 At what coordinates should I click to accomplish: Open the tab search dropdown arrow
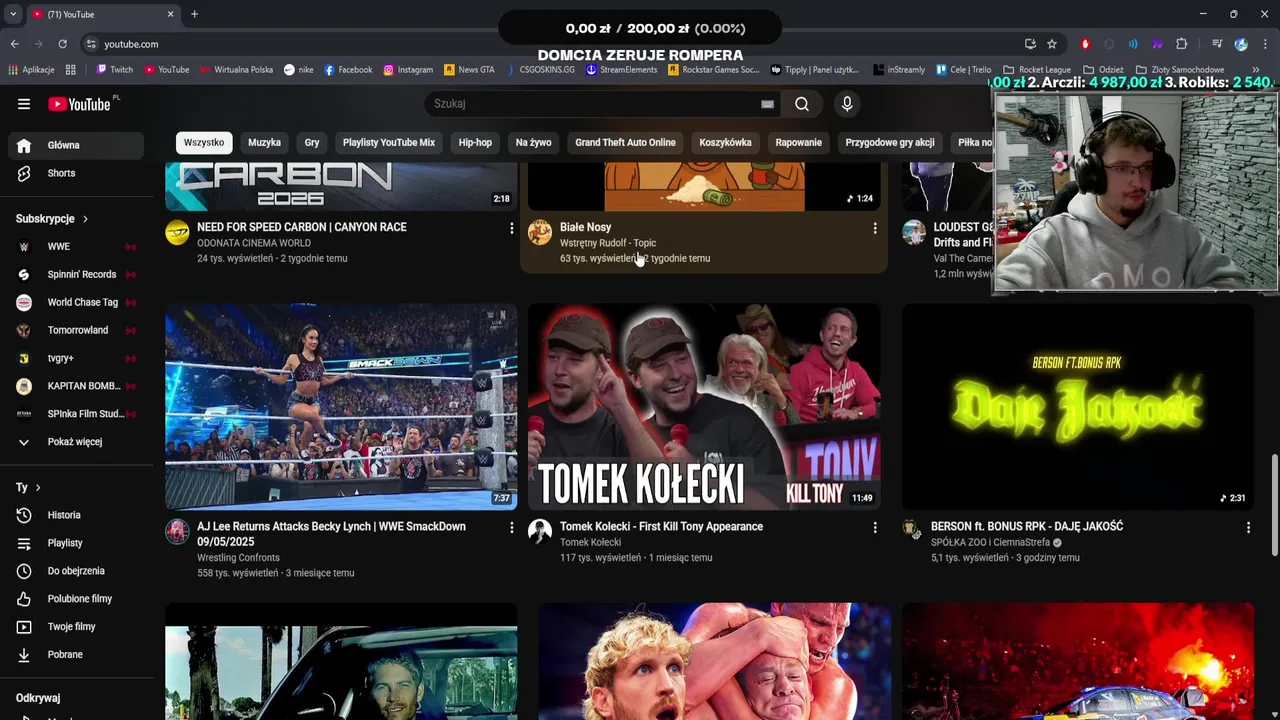pyautogui.click(x=13, y=14)
